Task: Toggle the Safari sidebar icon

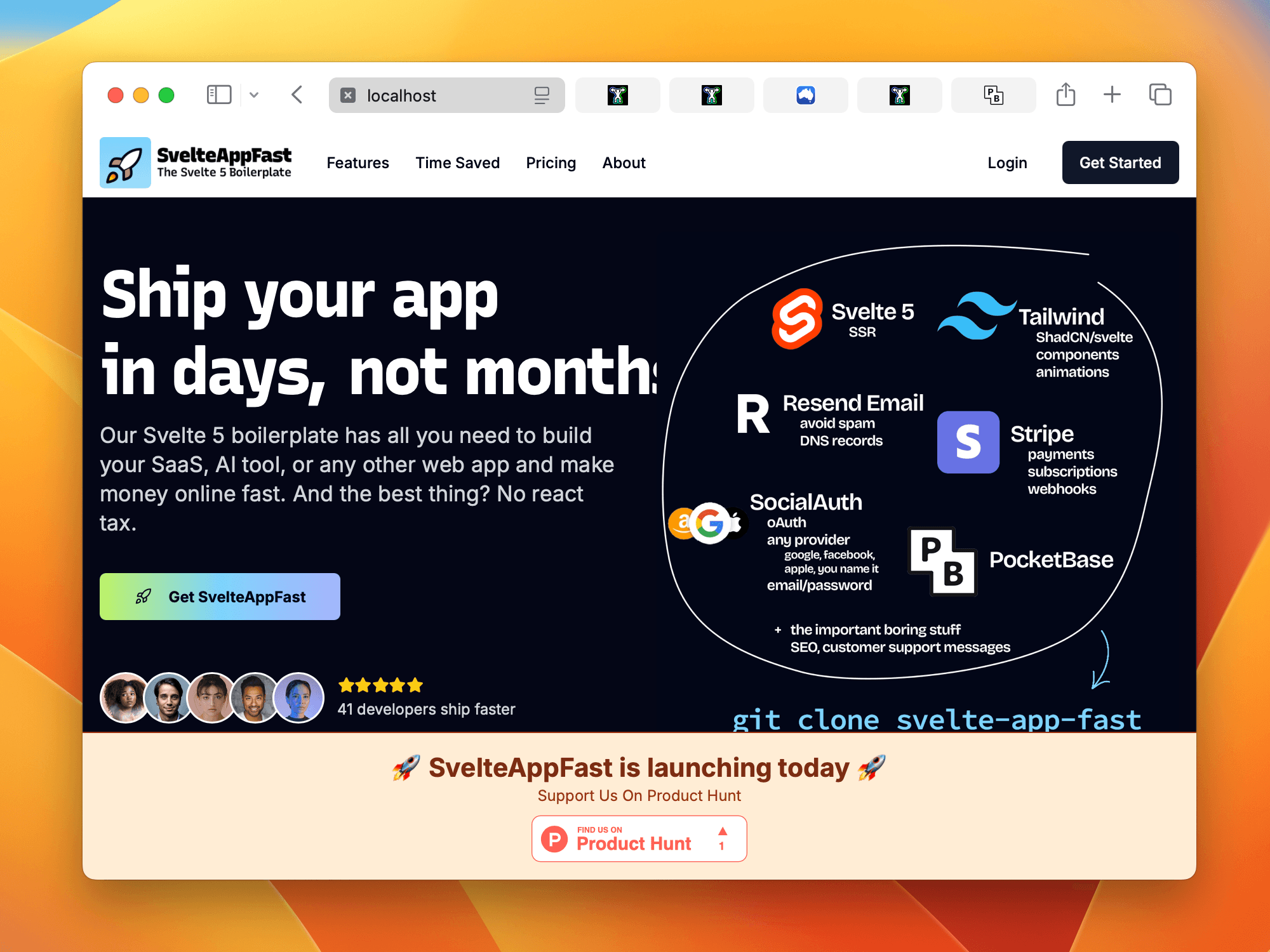Action: point(219,95)
